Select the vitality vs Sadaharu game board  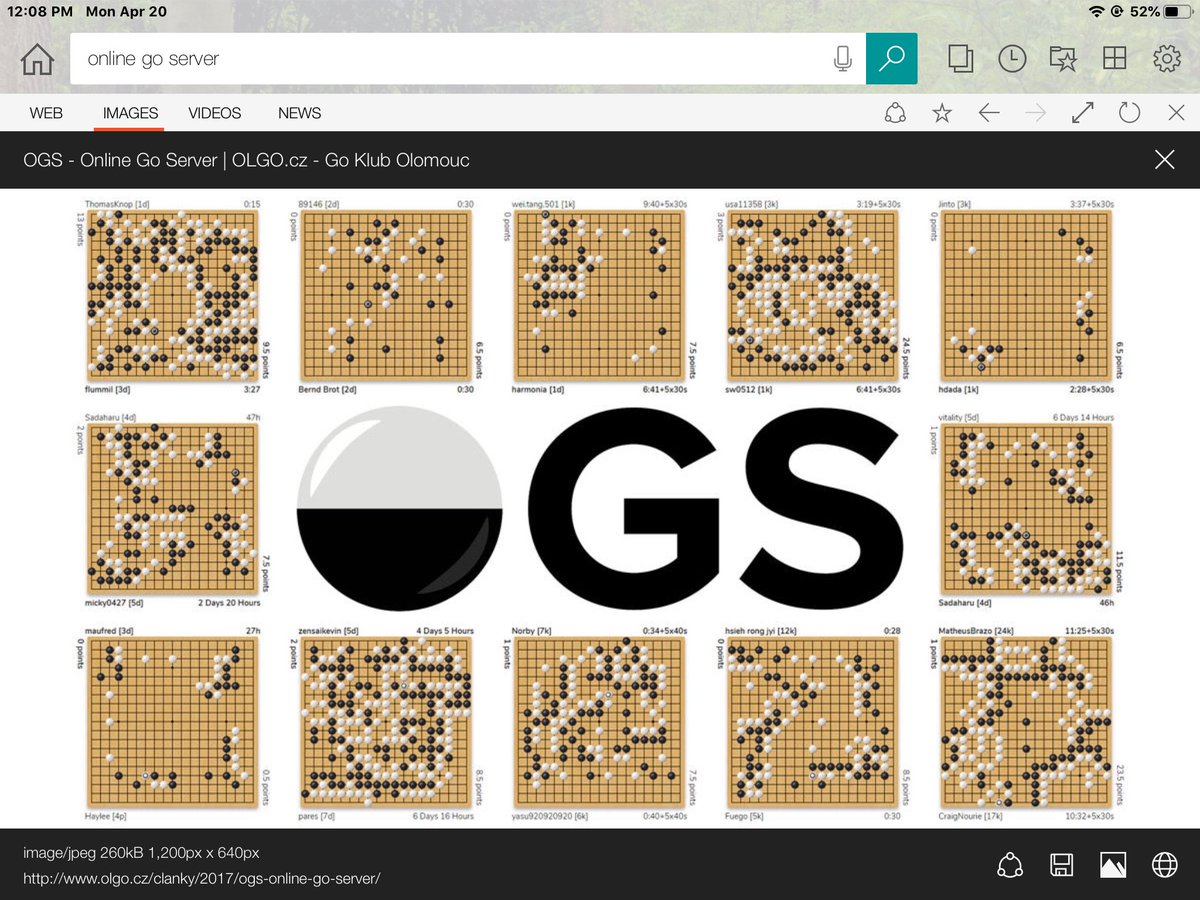pyautogui.click(x=1026, y=508)
